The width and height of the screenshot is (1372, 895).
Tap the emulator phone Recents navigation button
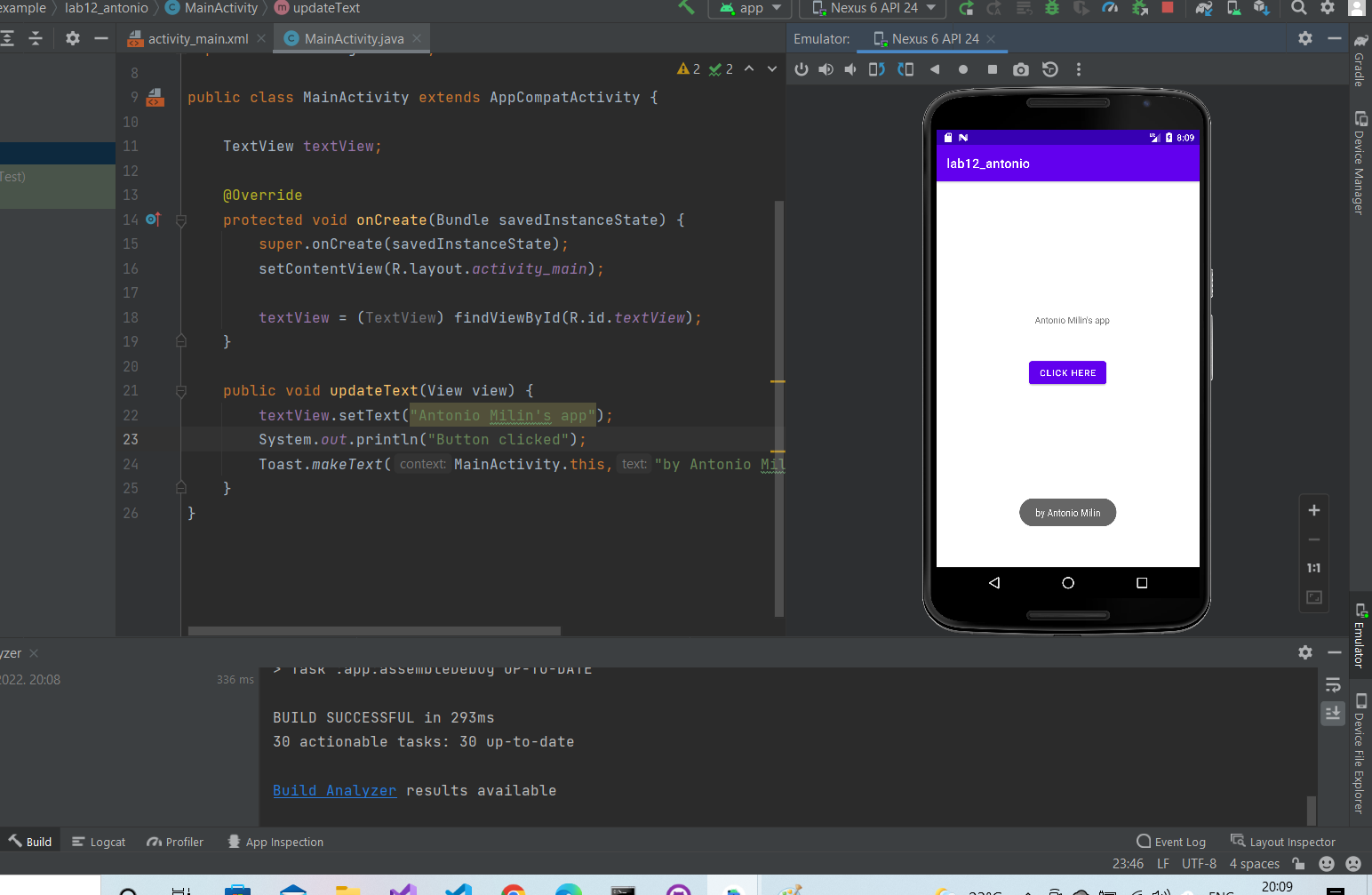click(x=1142, y=583)
